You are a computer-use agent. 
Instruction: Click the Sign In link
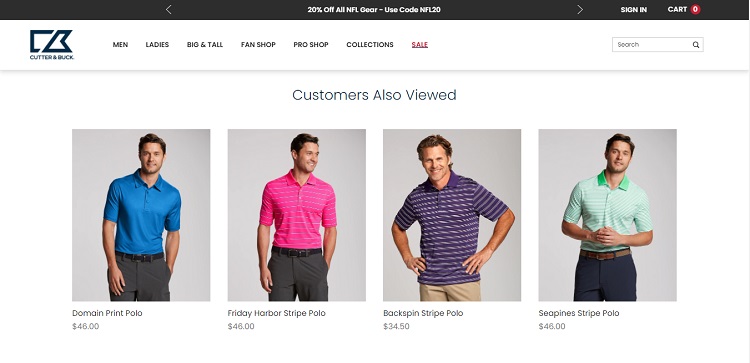[x=634, y=10]
